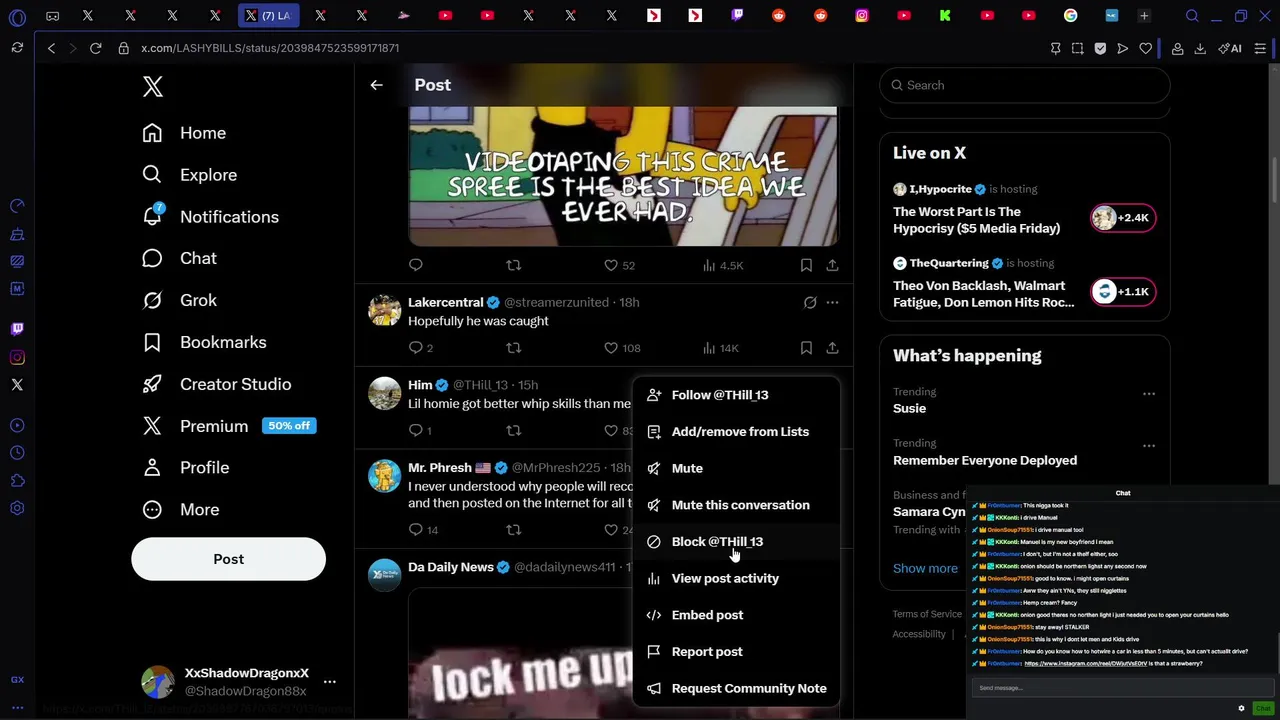Repost Him @THill_13's post
This screenshot has width=1280, height=720.
513,430
